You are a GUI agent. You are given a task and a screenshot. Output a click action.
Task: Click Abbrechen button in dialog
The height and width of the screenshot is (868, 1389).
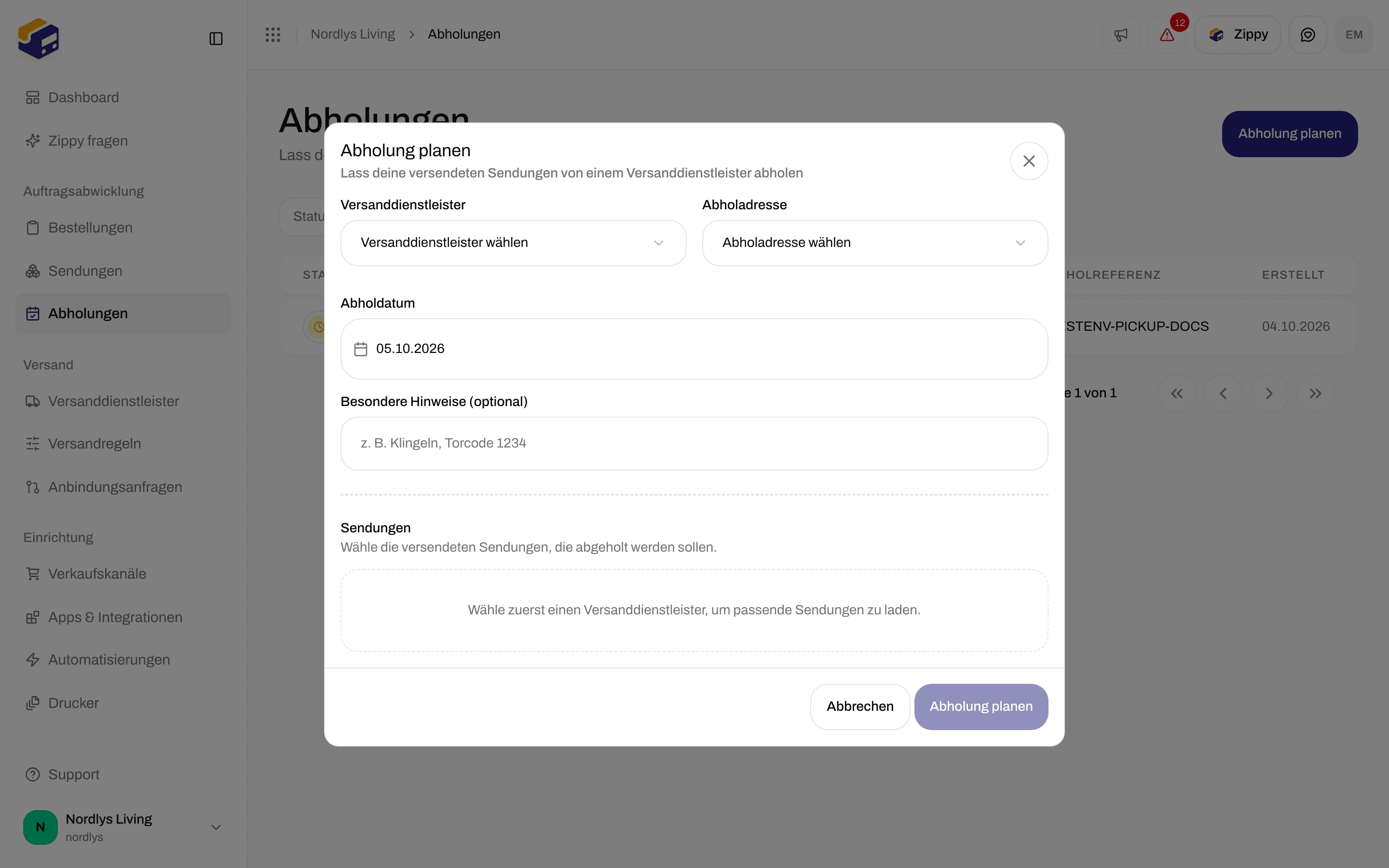(860, 706)
